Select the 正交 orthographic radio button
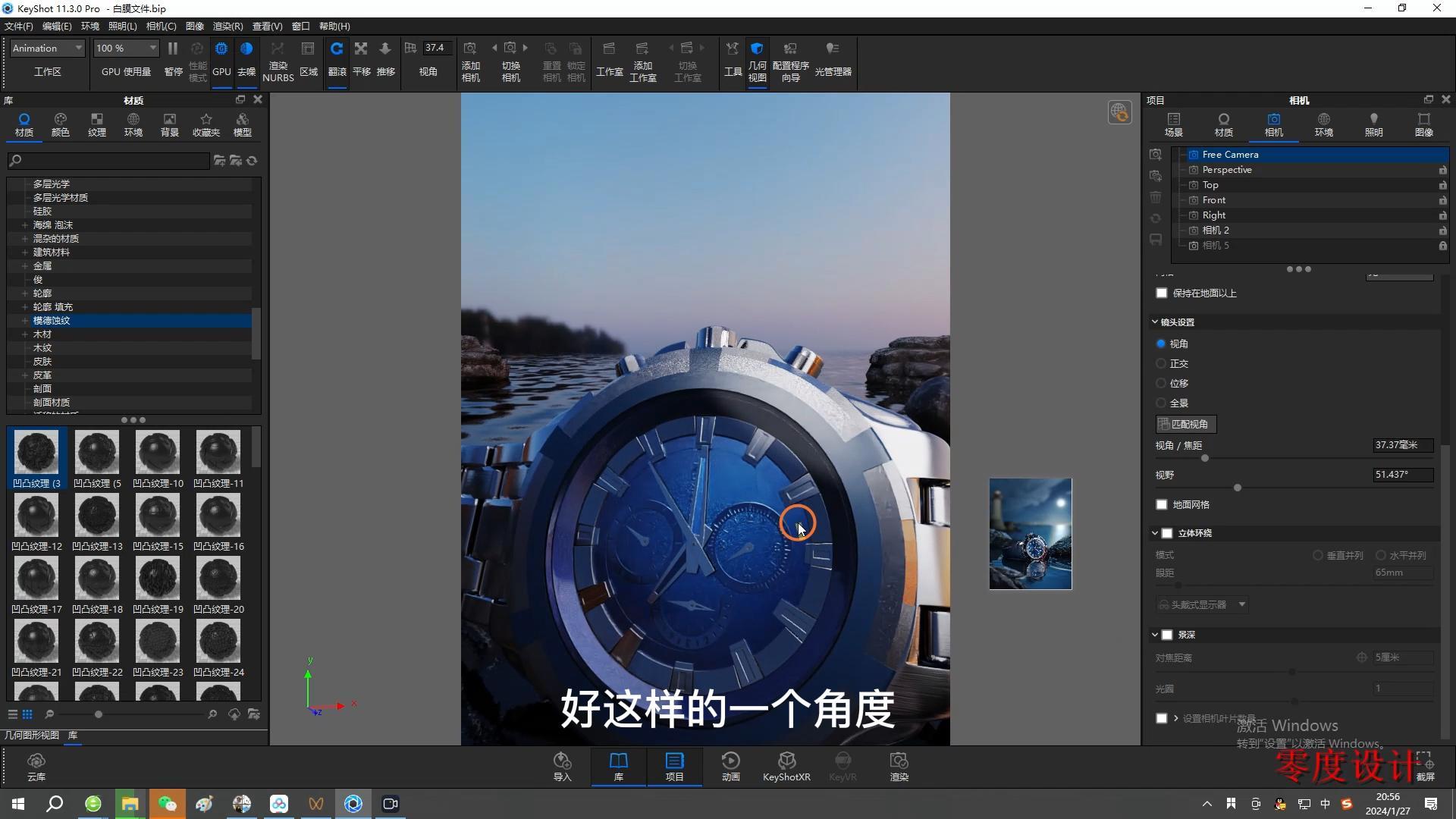 click(x=1161, y=363)
